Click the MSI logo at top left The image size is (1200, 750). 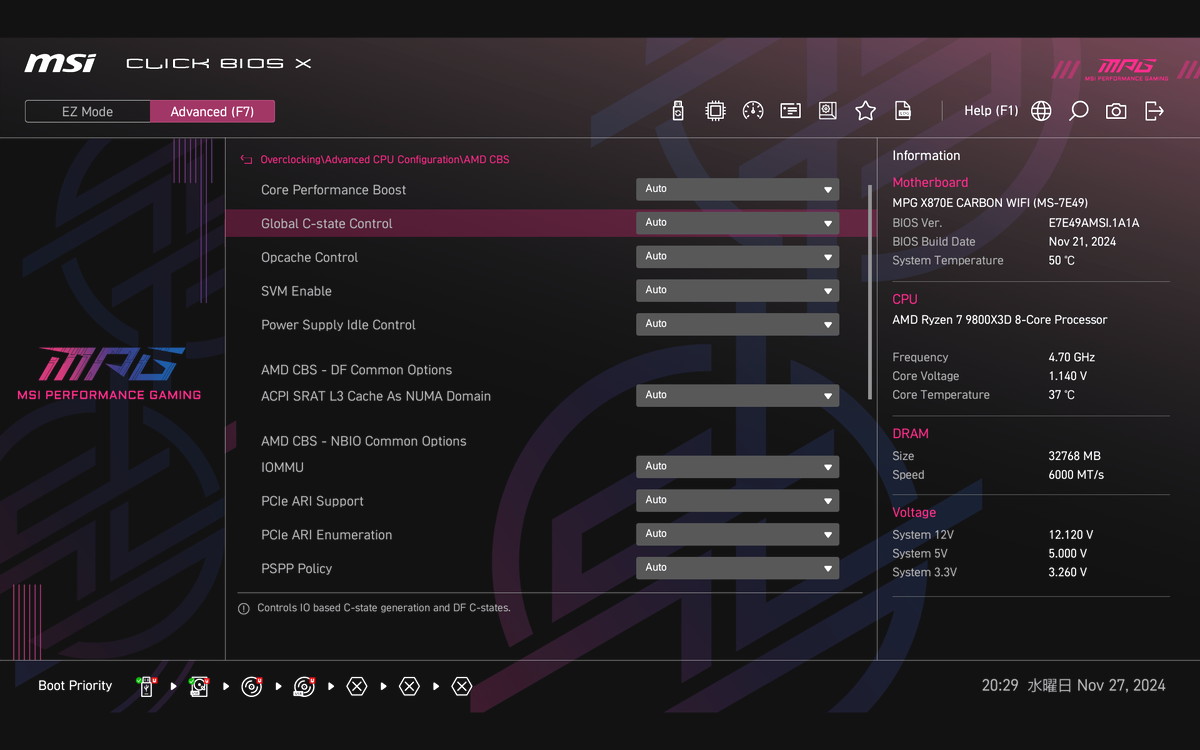60,63
